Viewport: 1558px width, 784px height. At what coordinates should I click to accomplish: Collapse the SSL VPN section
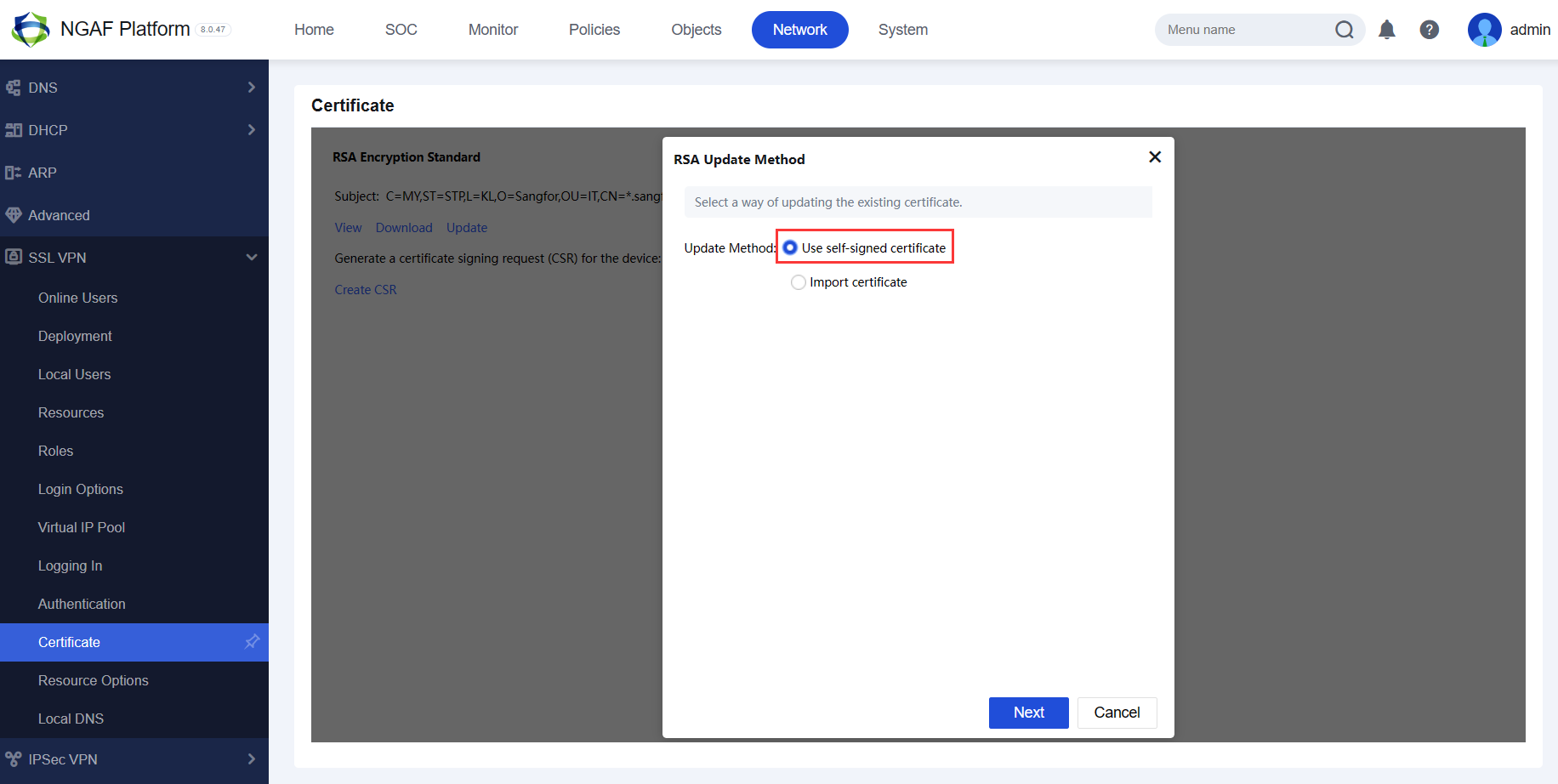[251, 258]
